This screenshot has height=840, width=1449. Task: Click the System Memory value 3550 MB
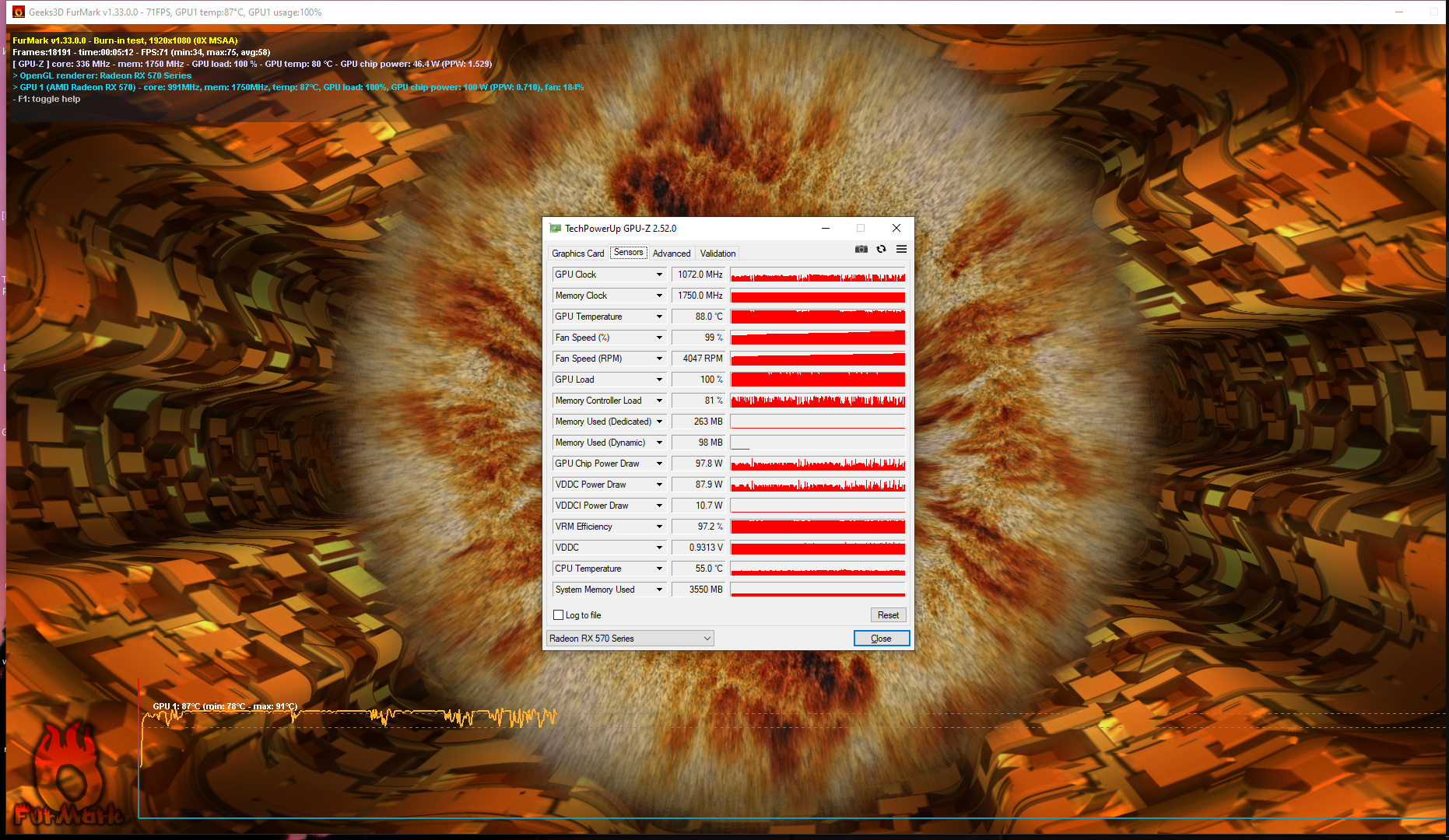699,590
